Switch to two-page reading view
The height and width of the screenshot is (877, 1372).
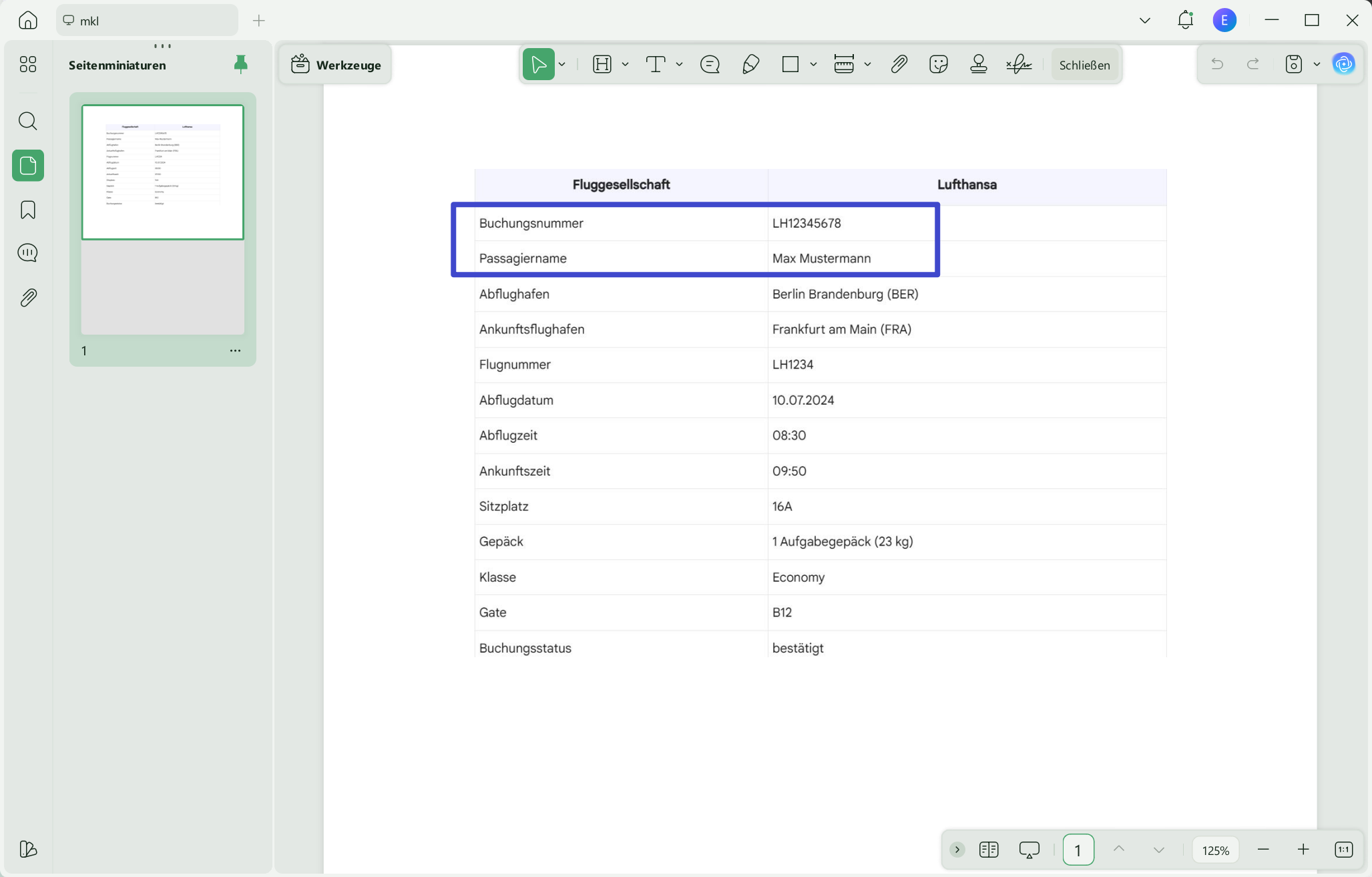989,850
